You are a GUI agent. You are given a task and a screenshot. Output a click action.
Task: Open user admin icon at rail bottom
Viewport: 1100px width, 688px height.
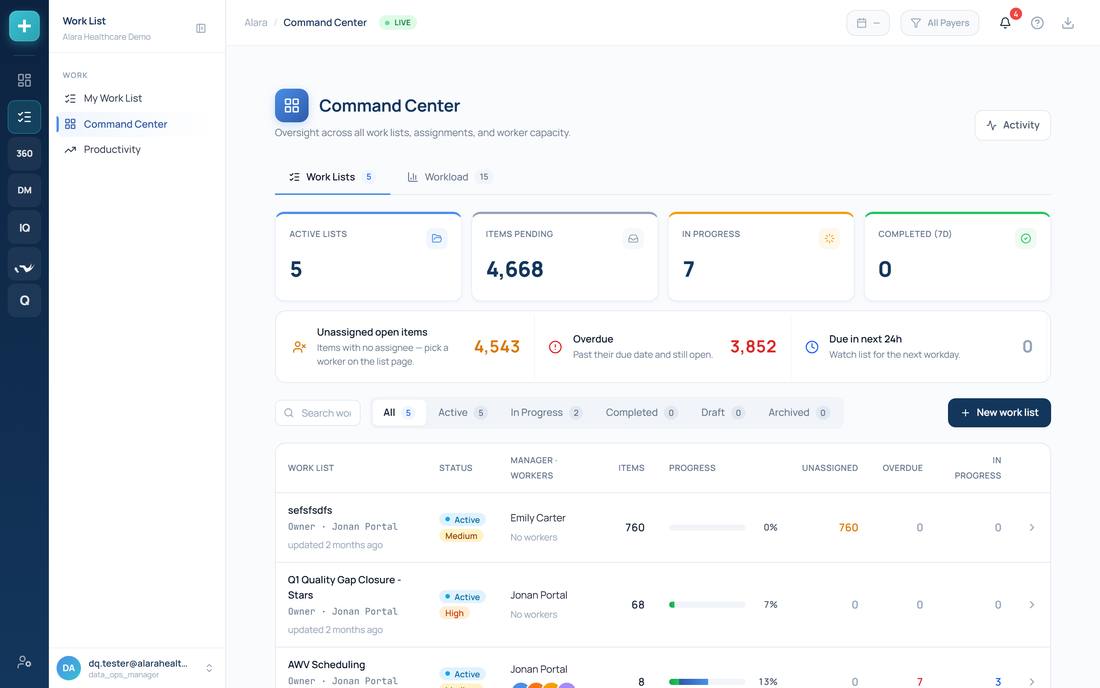point(24,661)
